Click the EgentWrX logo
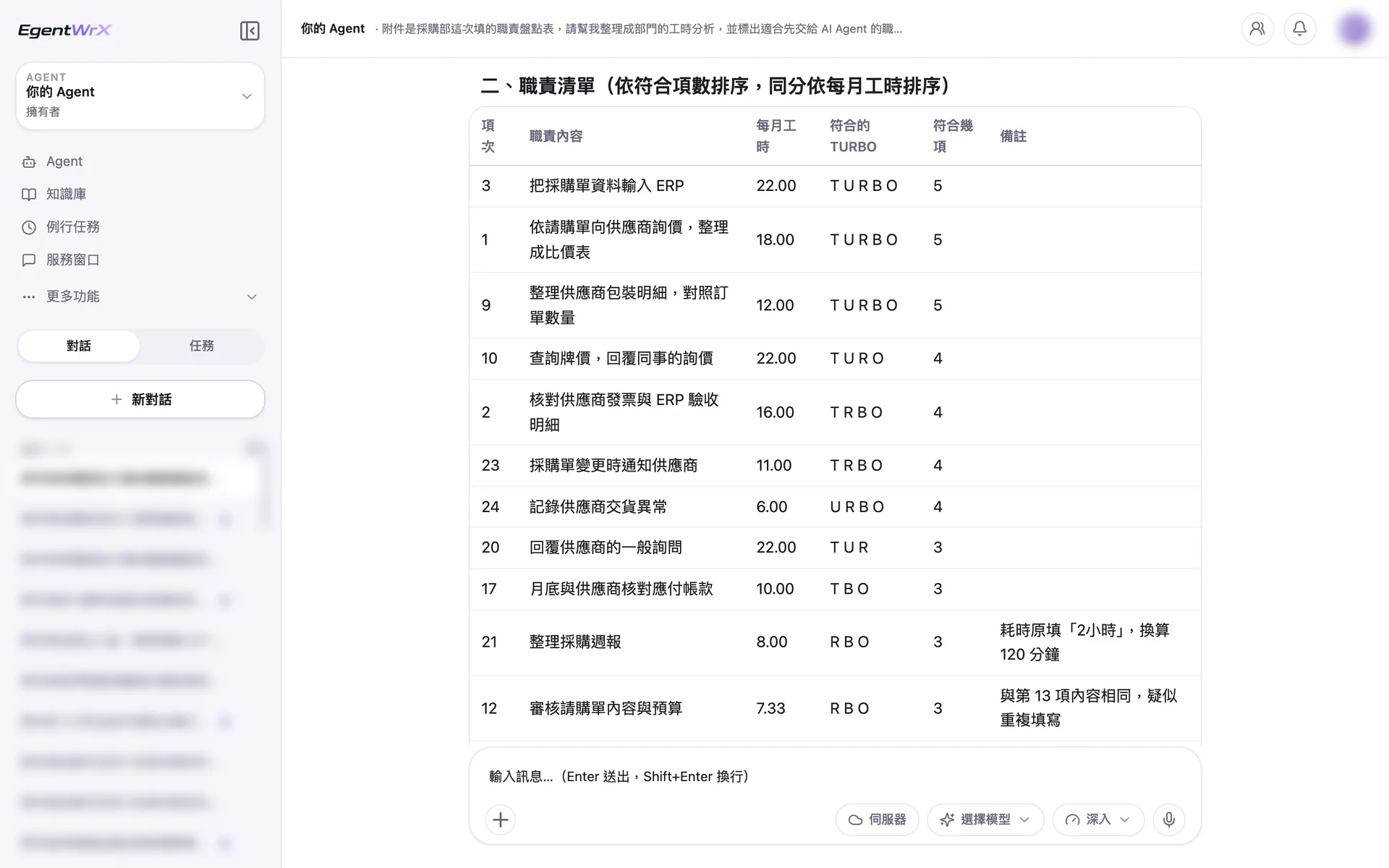1389x868 pixels. point(64,30)
